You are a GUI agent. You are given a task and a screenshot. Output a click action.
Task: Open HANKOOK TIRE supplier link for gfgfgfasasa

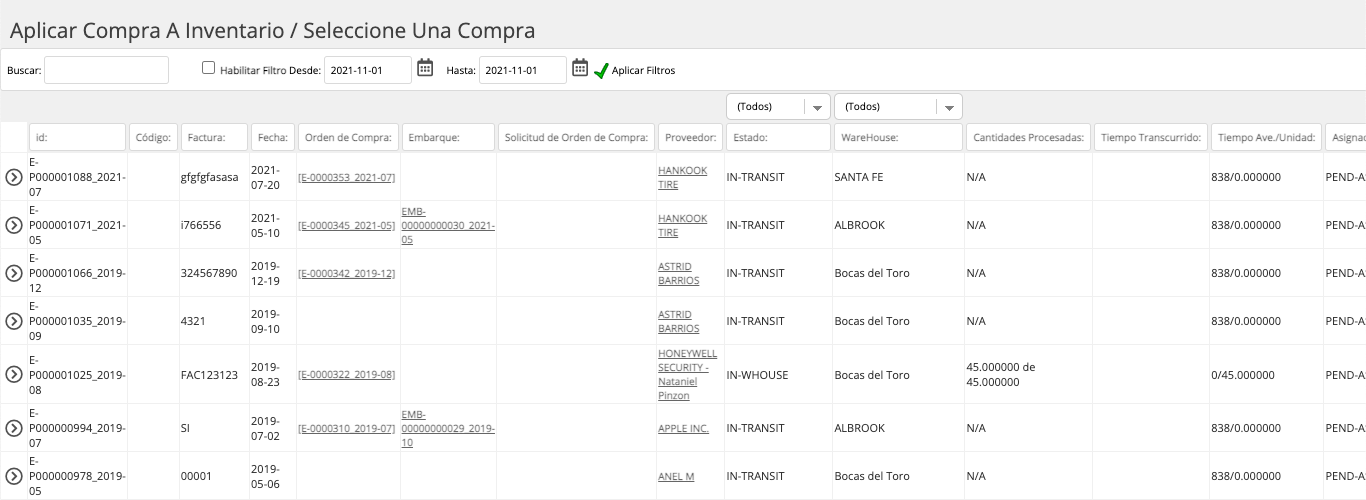click(682, 177)
